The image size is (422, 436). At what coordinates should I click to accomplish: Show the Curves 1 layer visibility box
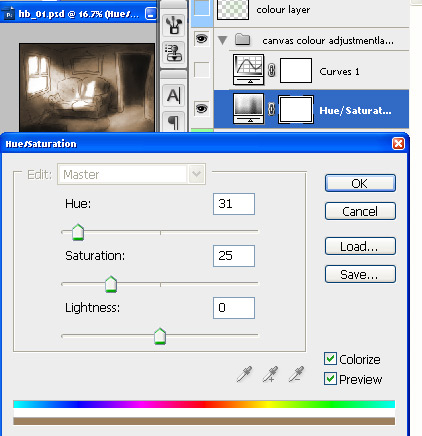201,70
